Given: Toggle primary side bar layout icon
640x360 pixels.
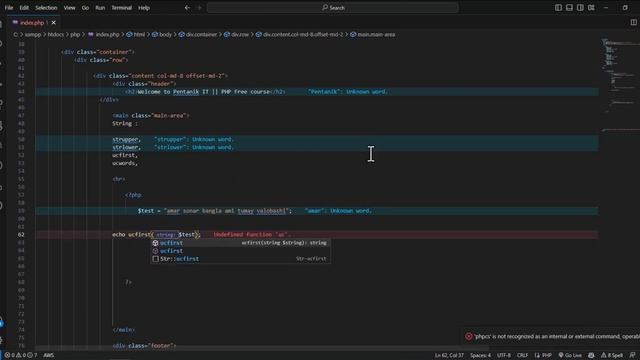Looking at the screenshot, I should click(558, 8).
